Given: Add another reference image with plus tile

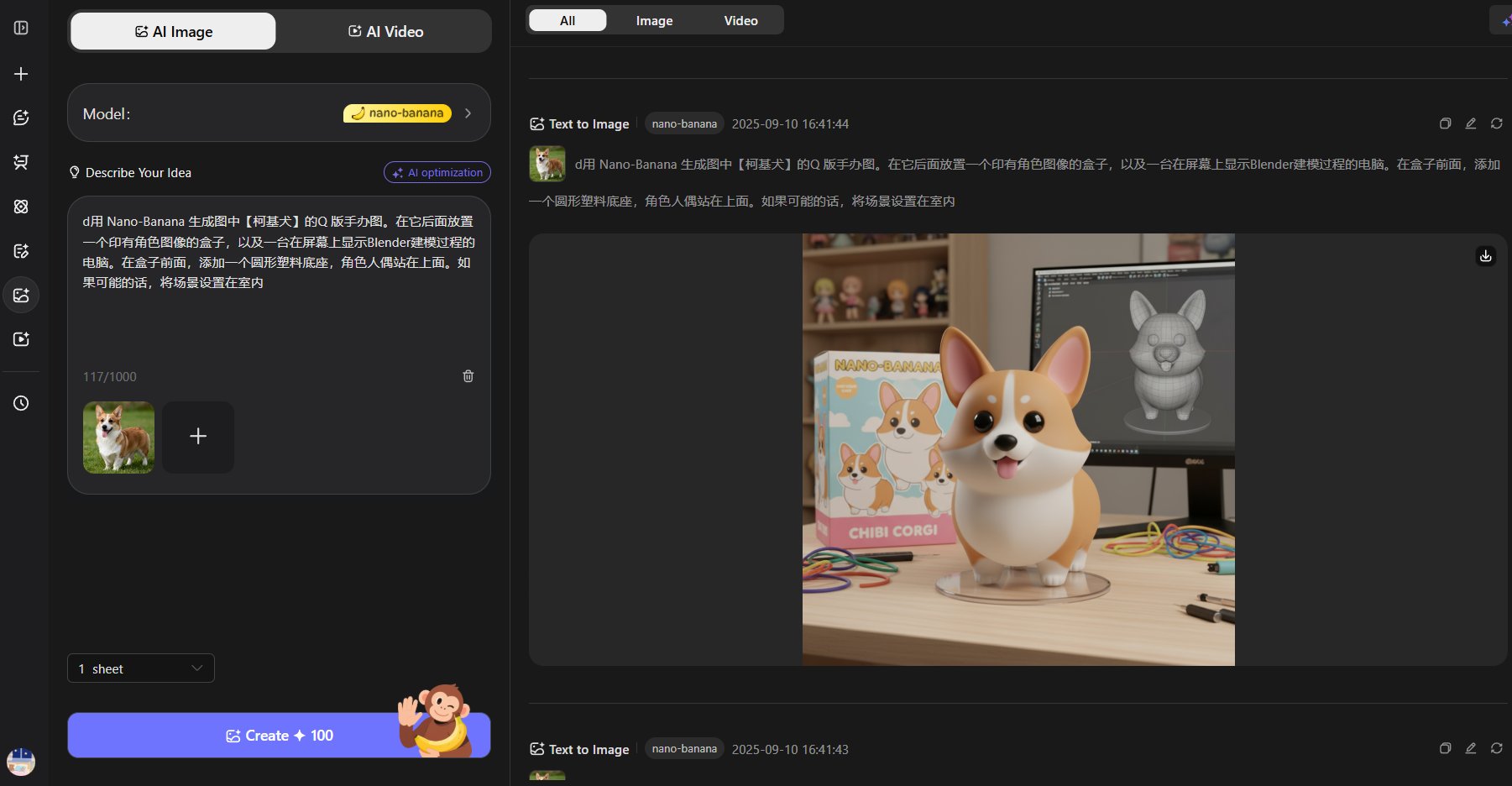Looking at the screenshot, I should [x=198, y=437].
